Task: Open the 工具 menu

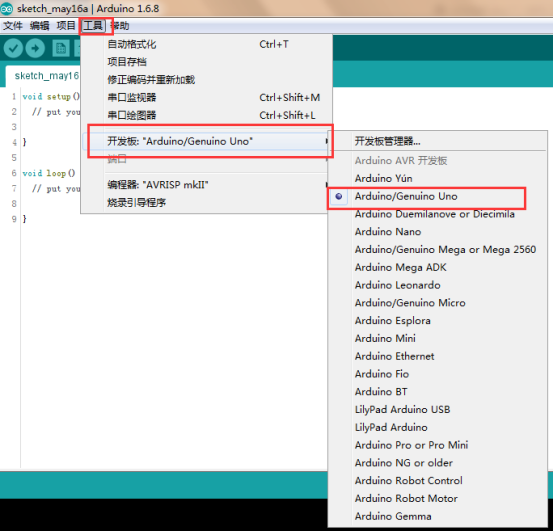Action: 93,26
